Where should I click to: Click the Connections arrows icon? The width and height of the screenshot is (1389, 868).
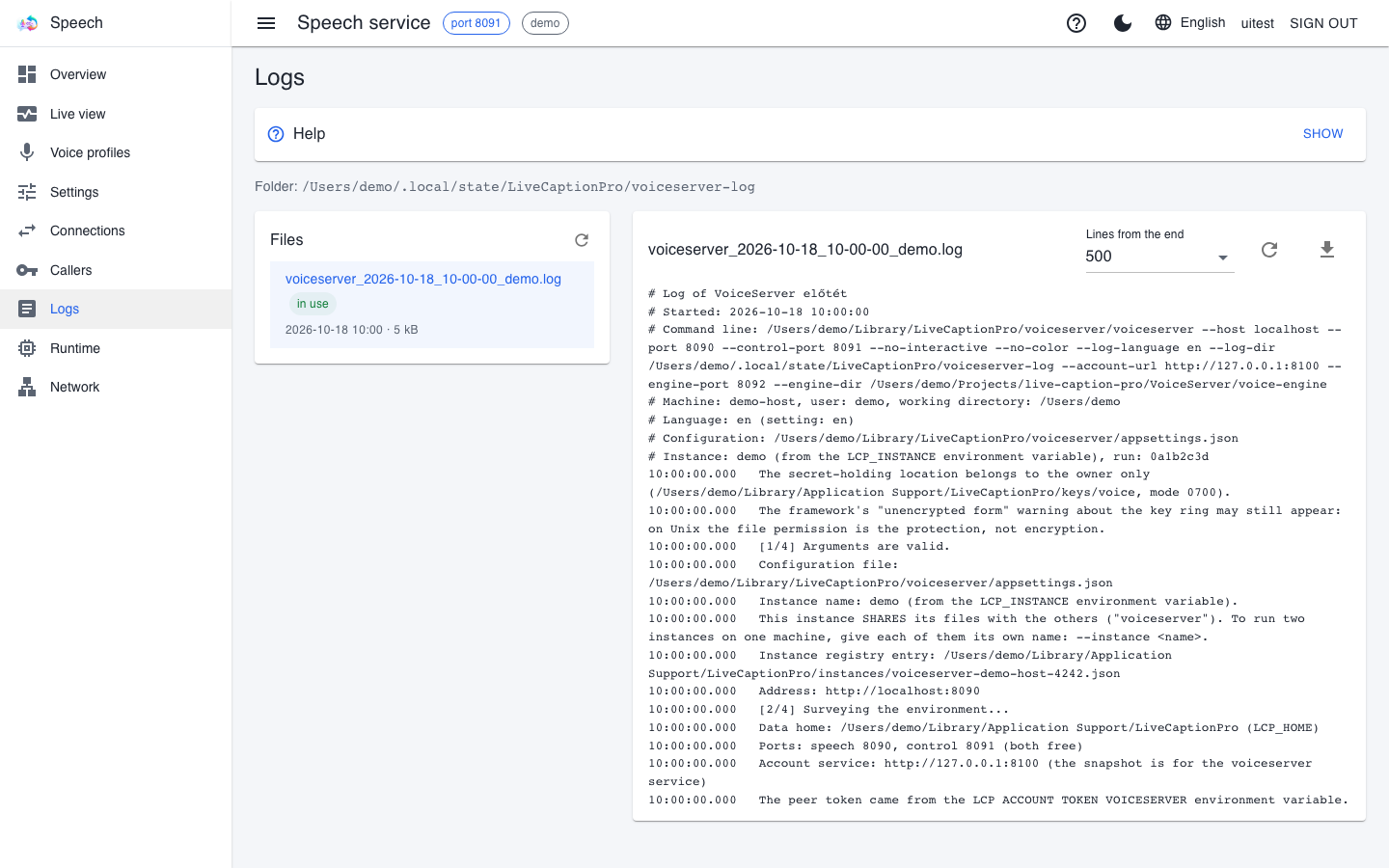(27, 231)
